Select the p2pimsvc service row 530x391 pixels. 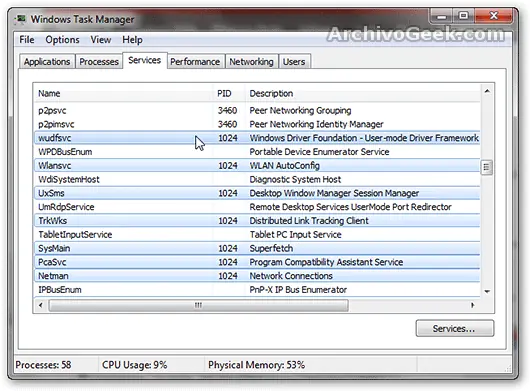tap(257, 124)
